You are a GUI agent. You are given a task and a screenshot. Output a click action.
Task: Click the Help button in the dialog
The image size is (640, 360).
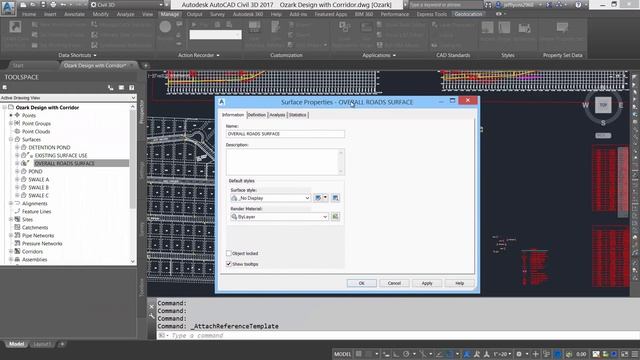(460, 283)
